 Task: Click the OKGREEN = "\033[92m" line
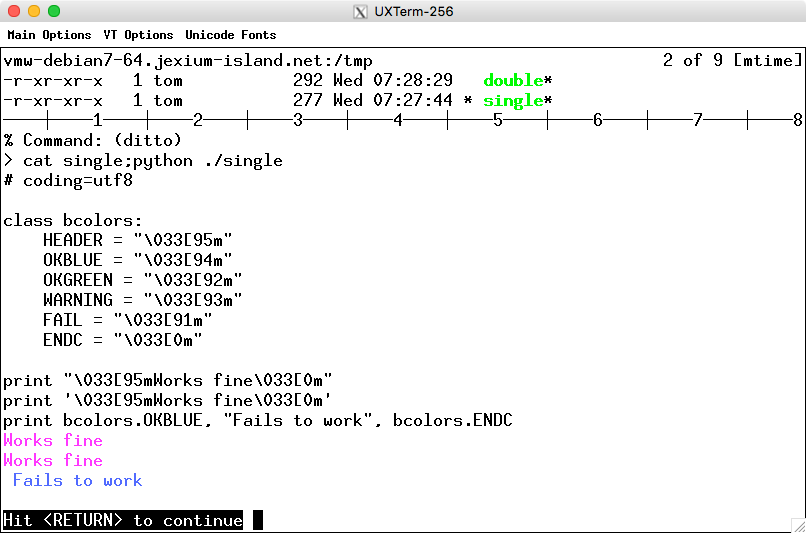tap(142, 281)
